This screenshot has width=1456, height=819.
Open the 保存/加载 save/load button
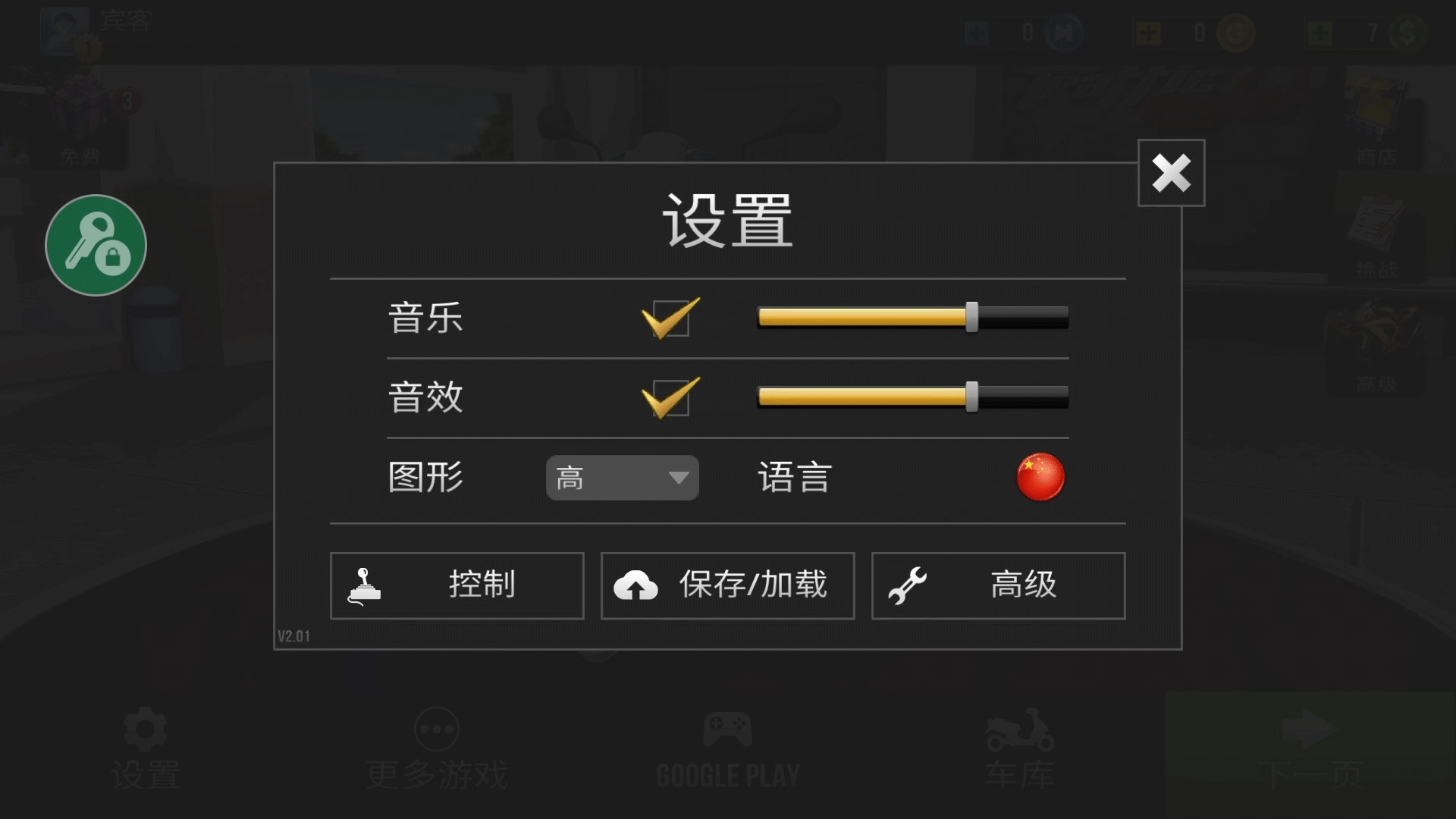(727, 585)
